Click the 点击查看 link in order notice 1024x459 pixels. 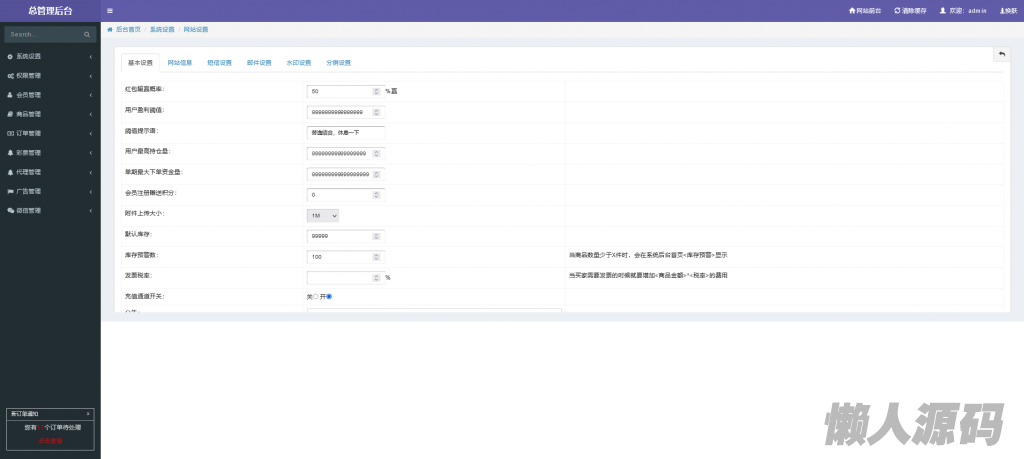50,440
